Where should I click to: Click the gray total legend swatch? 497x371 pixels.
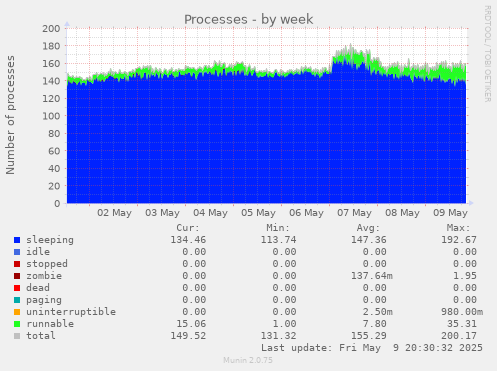[x=17, y=336]
